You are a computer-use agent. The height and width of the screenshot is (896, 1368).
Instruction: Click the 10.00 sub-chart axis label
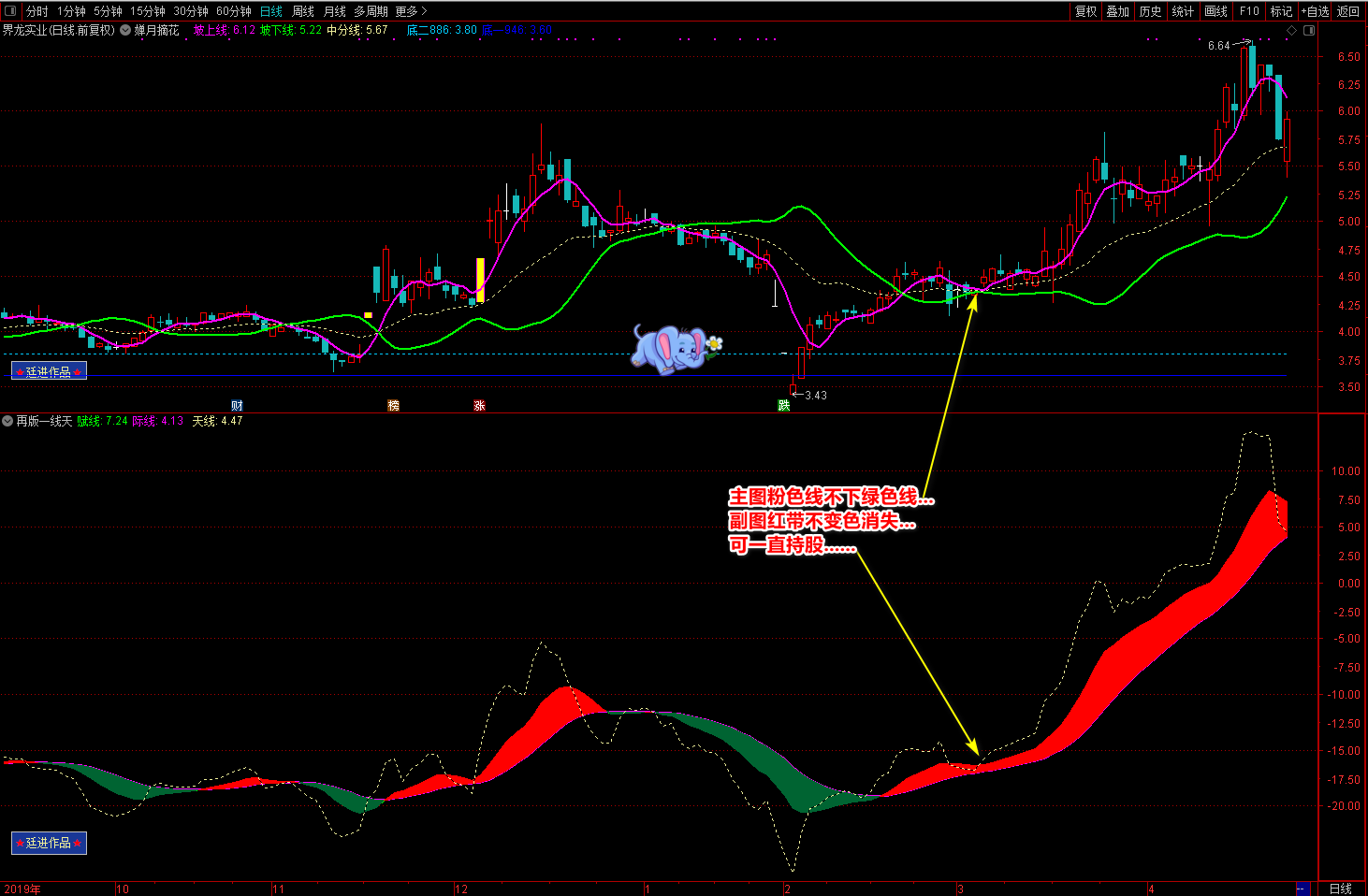click(1346, 471)
